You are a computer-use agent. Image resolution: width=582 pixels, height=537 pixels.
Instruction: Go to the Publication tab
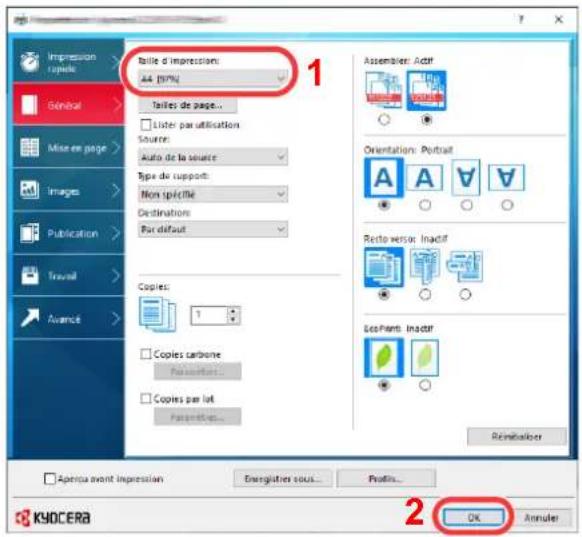(69, 233)
